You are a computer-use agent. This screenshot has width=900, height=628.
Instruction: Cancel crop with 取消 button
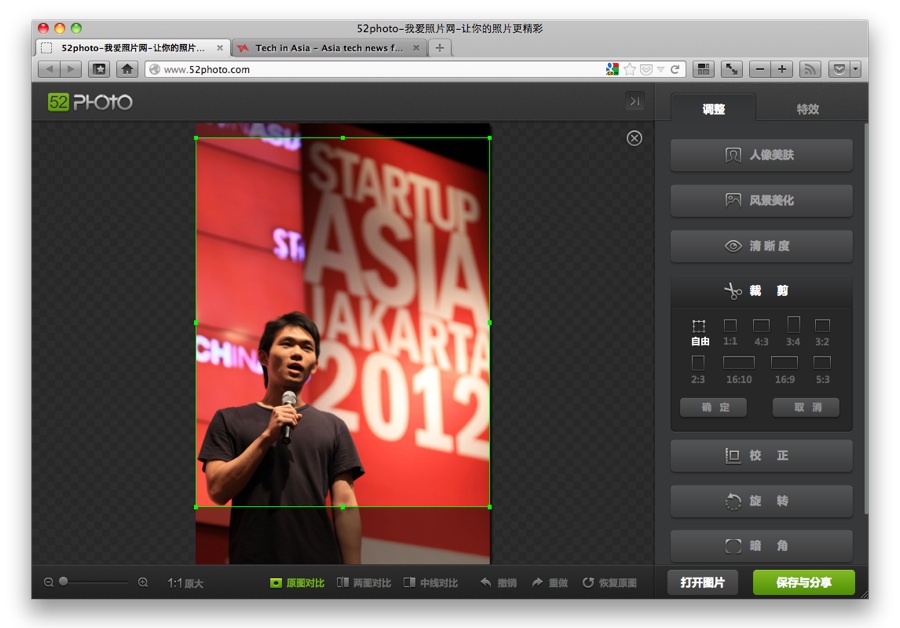coord(806,407)
